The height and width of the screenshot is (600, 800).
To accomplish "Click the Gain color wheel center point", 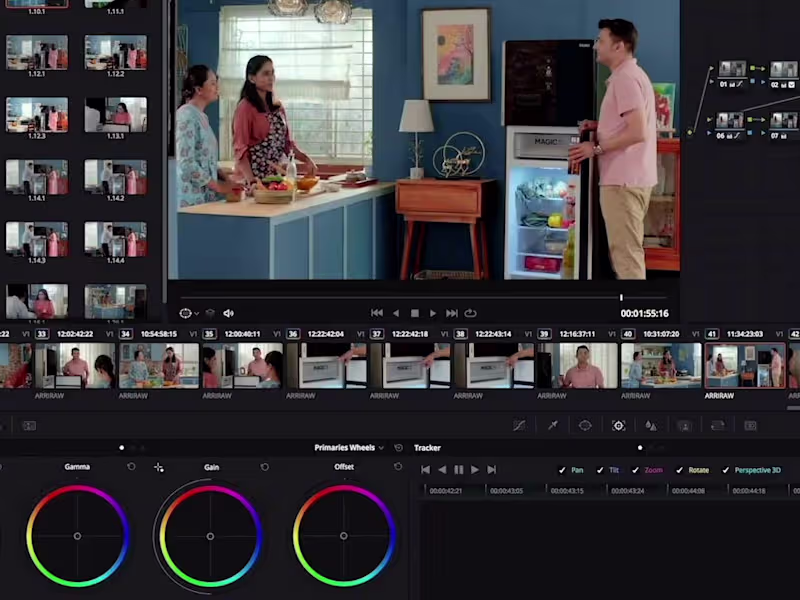I will tap(210, 536).
